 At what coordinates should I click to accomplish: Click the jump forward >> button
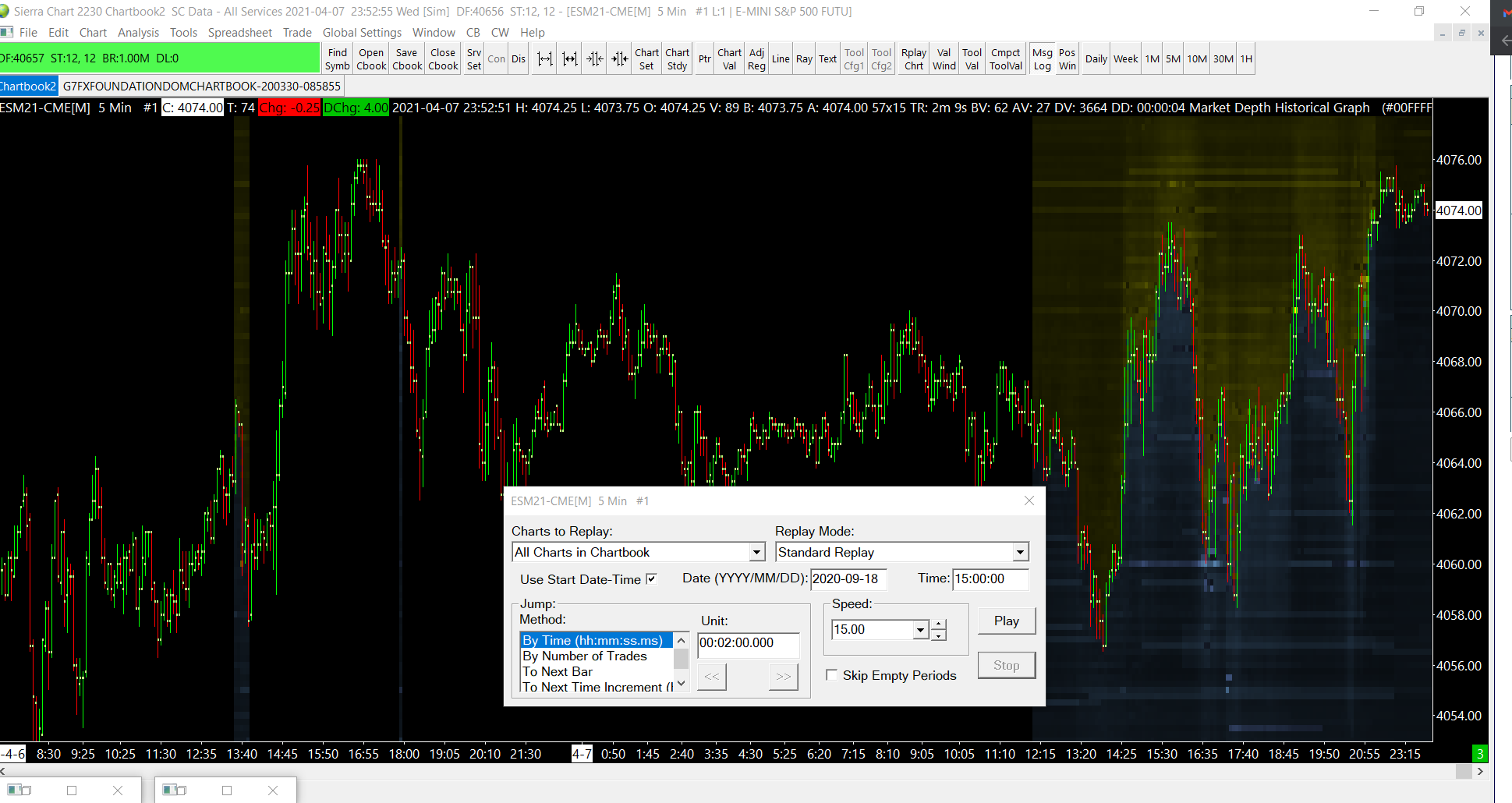[x=783, y=677]
